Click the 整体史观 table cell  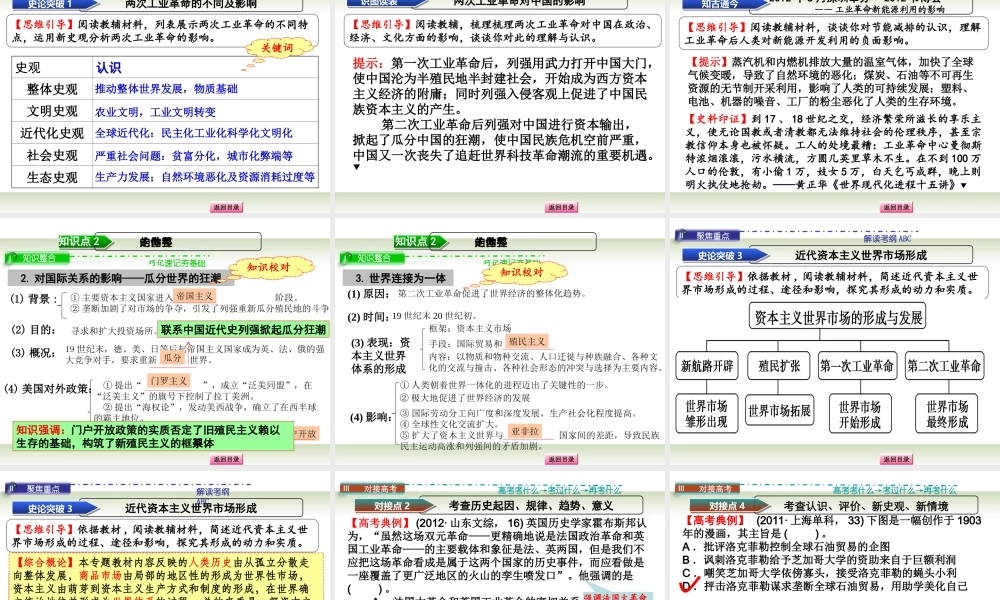tap(52, 89)
